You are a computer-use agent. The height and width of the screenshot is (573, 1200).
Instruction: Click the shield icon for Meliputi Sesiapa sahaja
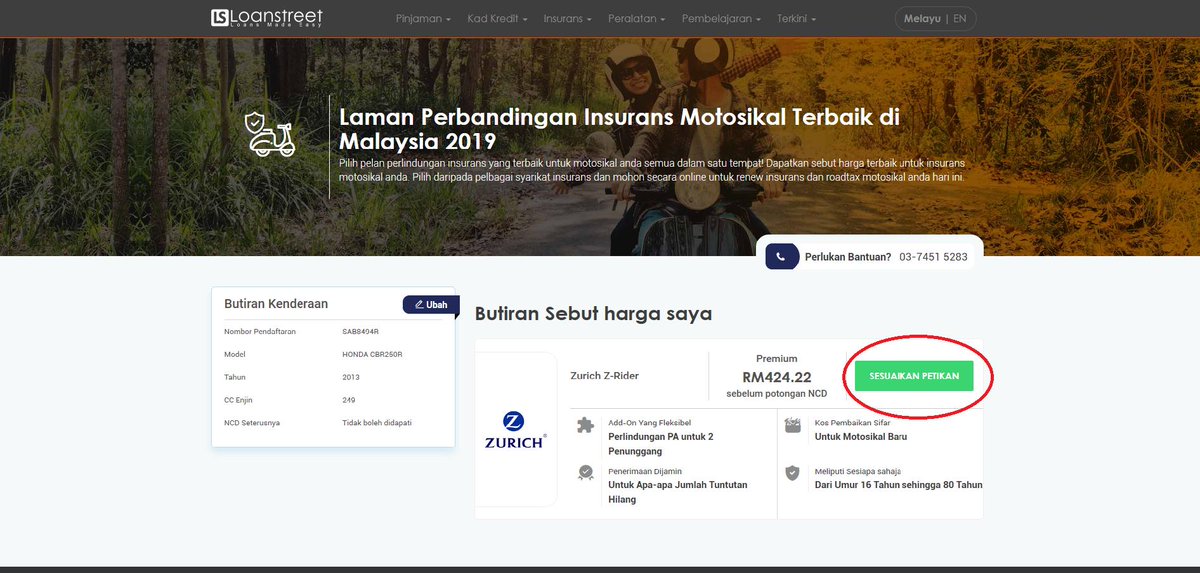coord(793,473)
